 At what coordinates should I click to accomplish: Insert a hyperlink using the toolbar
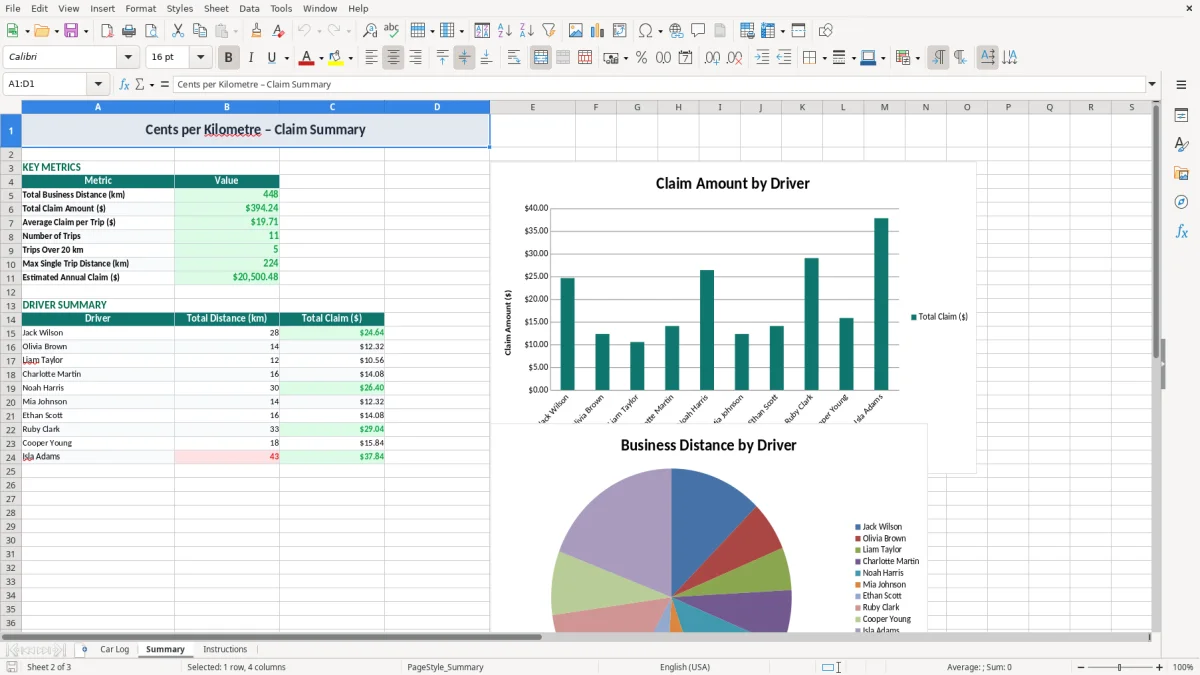[676, 31]
